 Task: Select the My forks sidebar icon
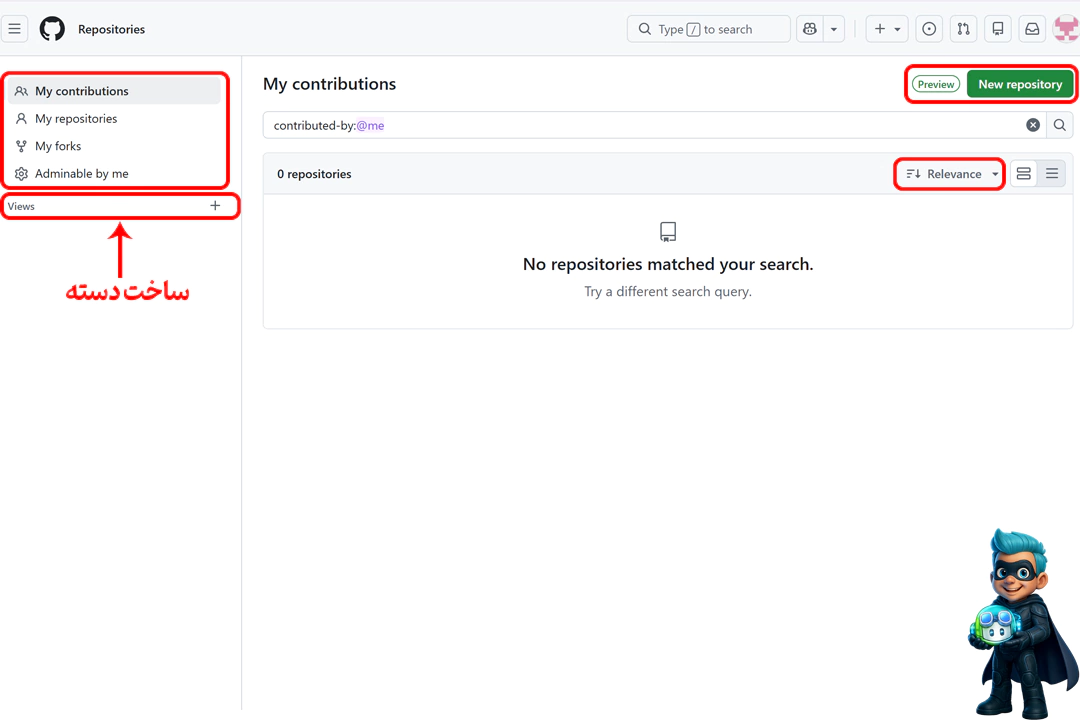click(21, 146)
